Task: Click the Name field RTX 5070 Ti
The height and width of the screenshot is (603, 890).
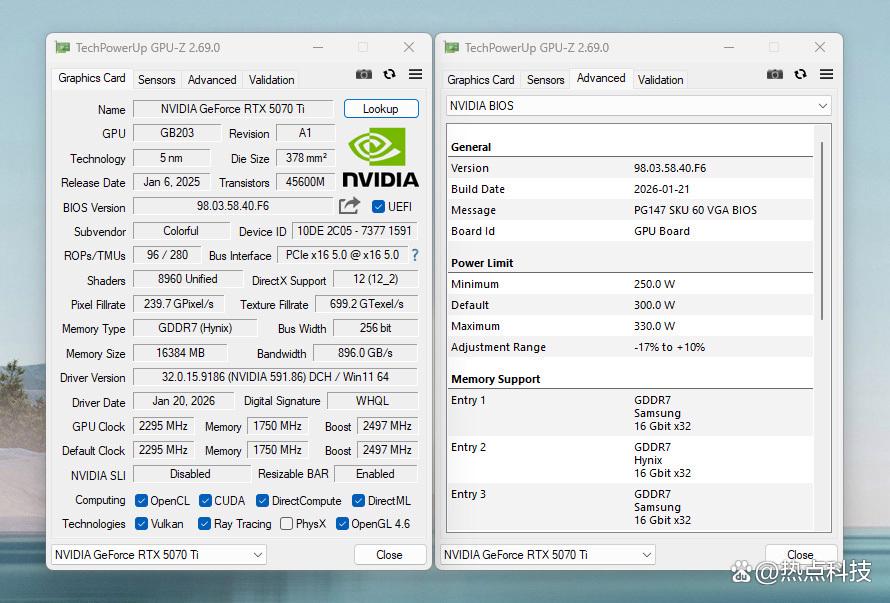Action: click(x=233, y=108)
